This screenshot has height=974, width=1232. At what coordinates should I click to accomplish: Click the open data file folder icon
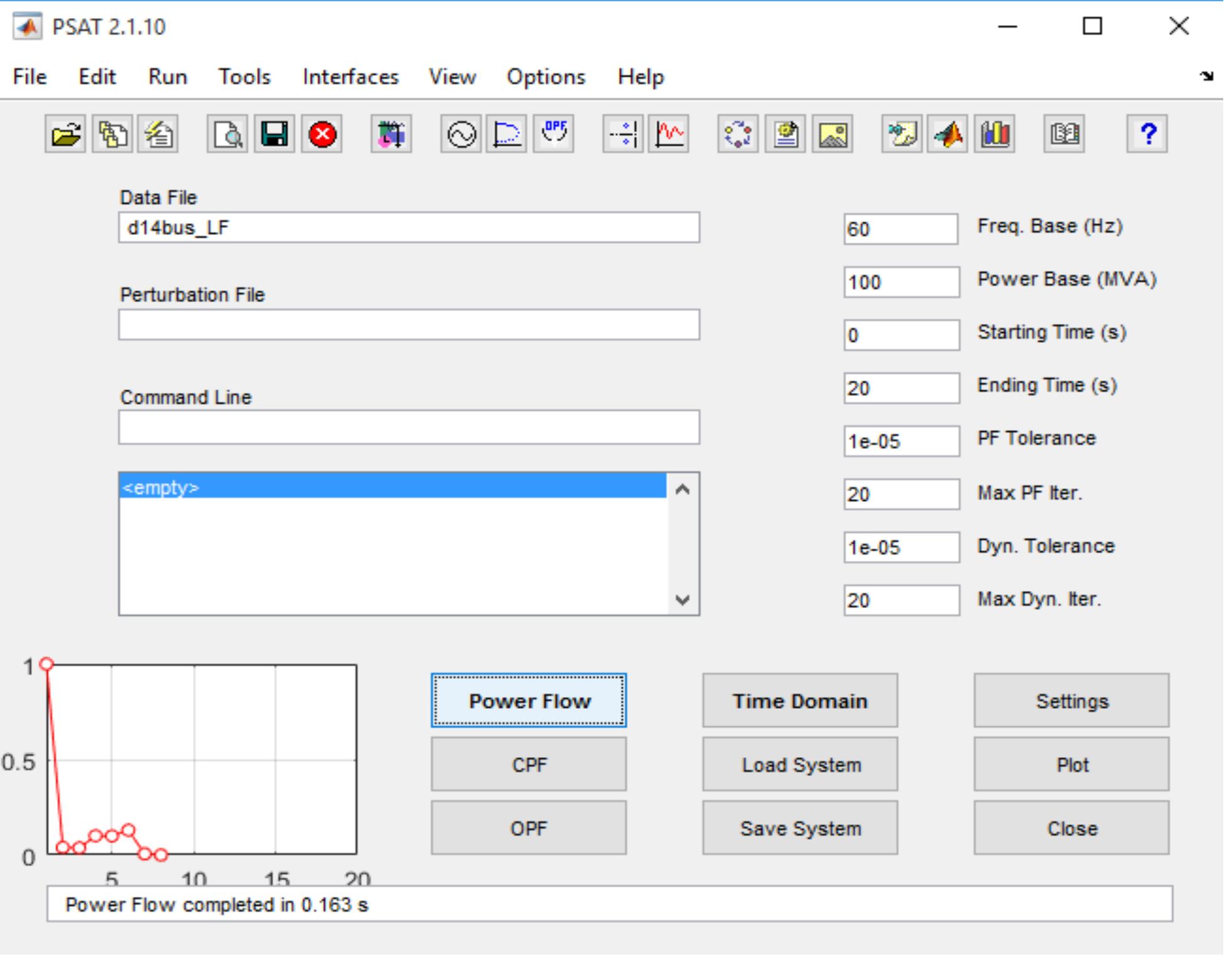tap(65, 134)
